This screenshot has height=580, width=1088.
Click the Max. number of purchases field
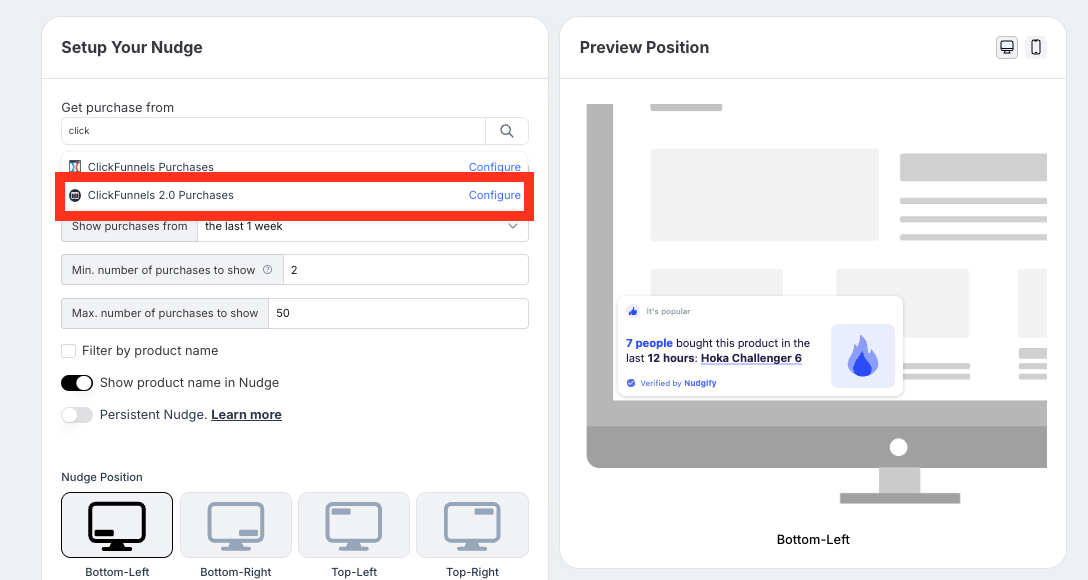pyautogui.click(x=398, y=313)
